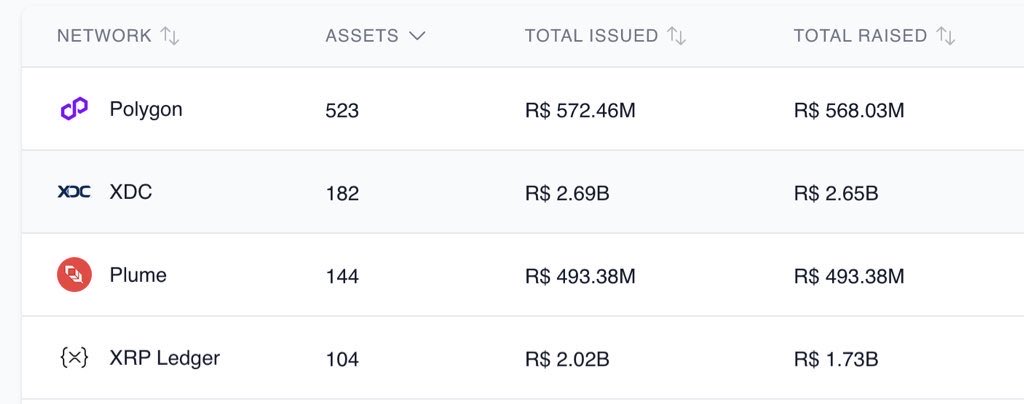This screenshot has height=404, width=1024.
Task: Click the XDC network logo icon
Action: 74,192
